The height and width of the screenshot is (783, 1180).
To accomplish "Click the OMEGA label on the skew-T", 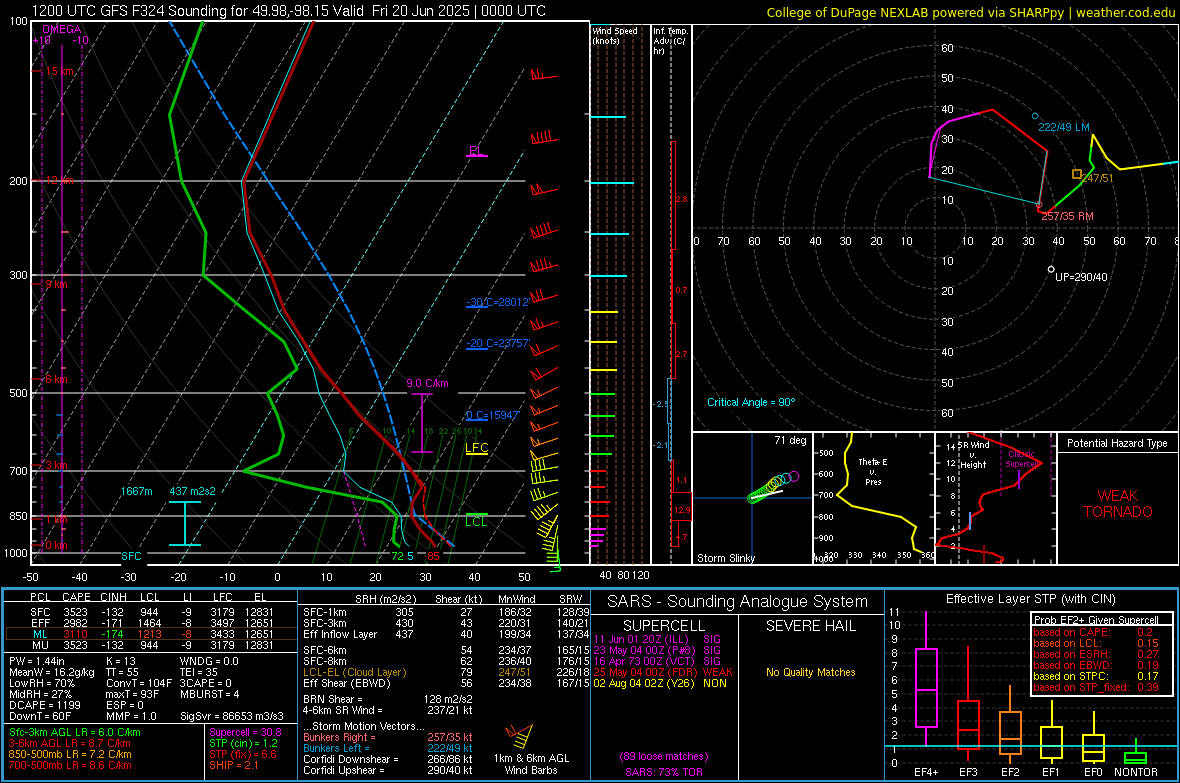I will point(62,29).
